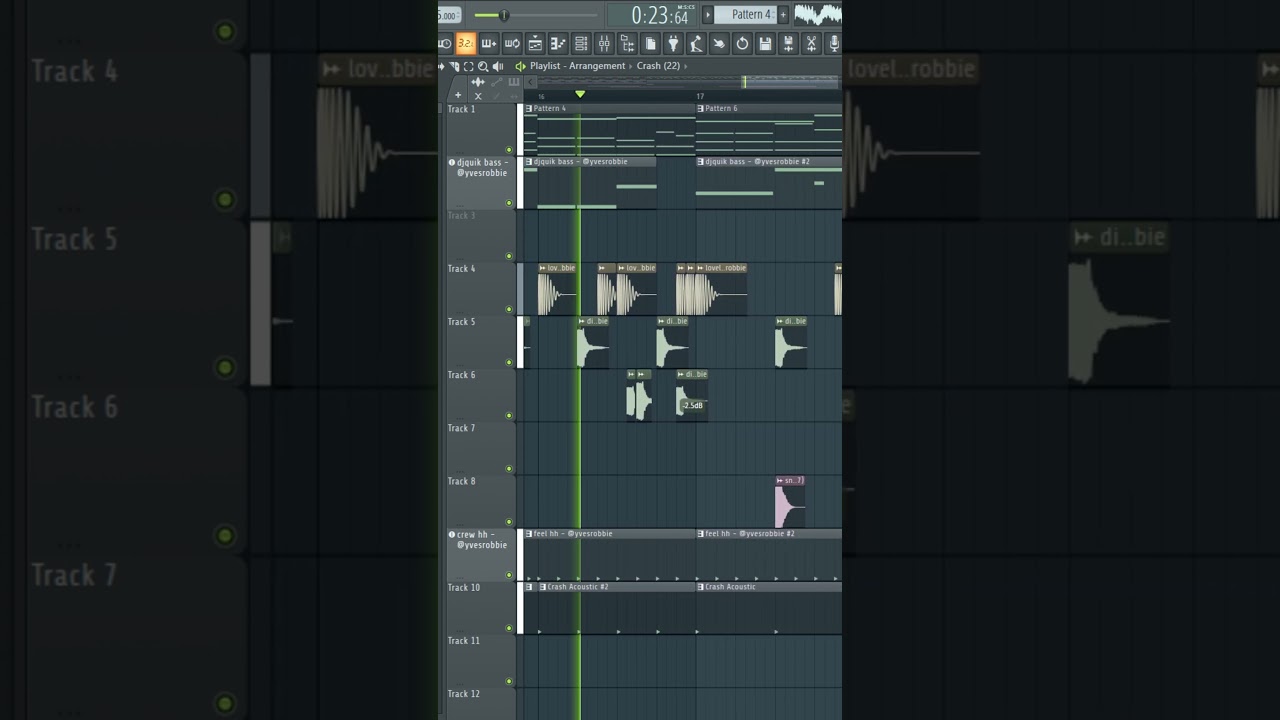The image size is (1280, 720).
Task: Toggle mute dot on Track 6
Action: tap(509, 415)
